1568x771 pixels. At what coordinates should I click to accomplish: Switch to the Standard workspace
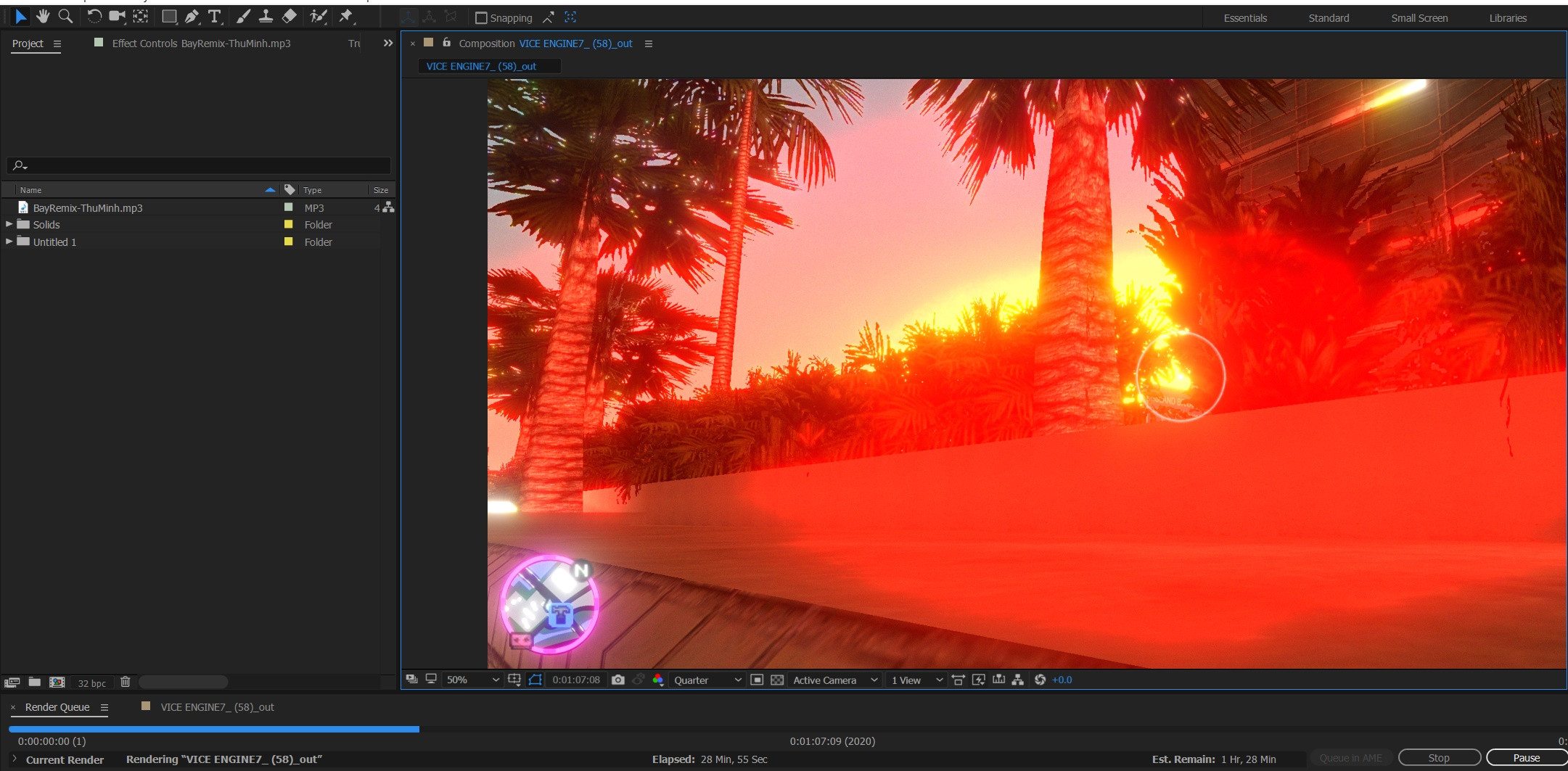pos(1329,18)
